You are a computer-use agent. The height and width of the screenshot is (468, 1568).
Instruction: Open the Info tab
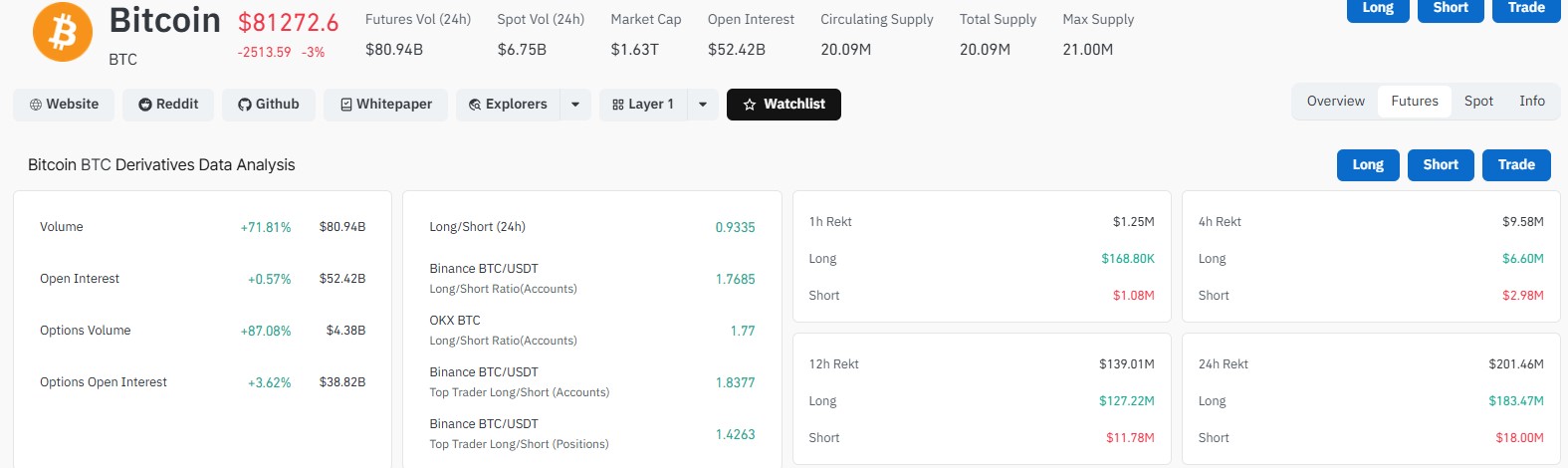tap(1532, 102)
